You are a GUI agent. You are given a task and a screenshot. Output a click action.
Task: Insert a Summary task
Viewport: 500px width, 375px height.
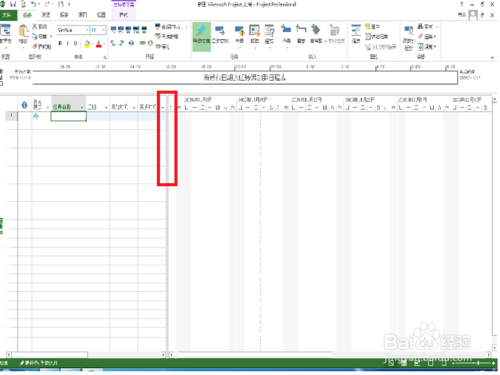click(301, 33)
